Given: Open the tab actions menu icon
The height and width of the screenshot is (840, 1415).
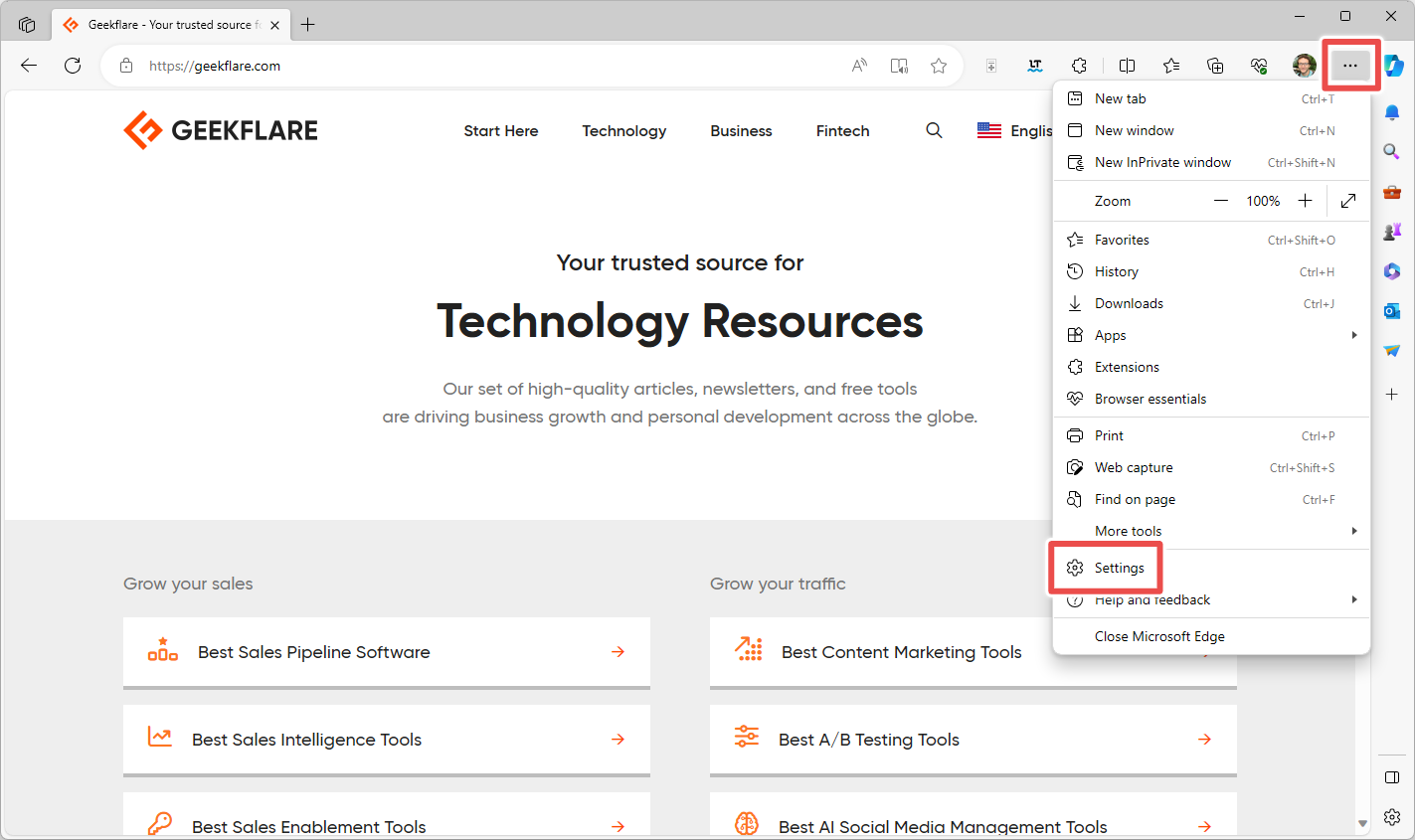Looking at the screenshot, I should (x=27, y=25).
